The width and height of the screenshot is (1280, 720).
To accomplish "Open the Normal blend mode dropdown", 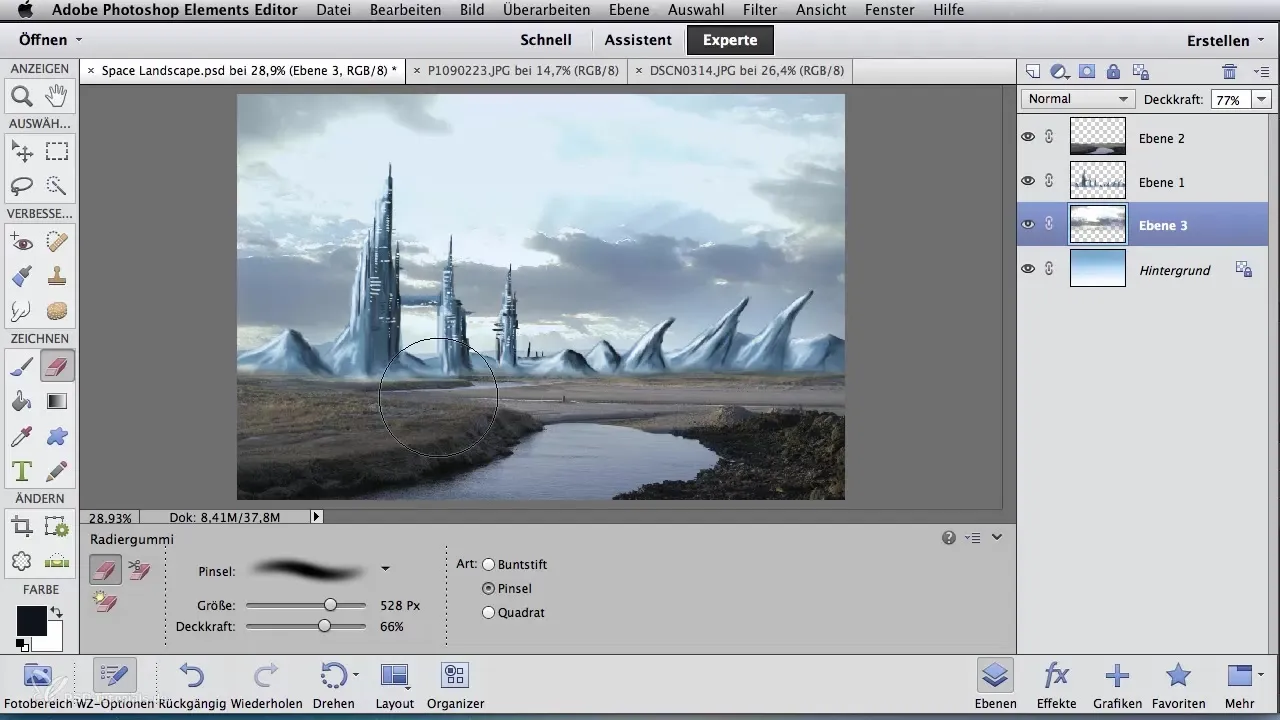I will pyautogui.click(x=1077, y=99).
